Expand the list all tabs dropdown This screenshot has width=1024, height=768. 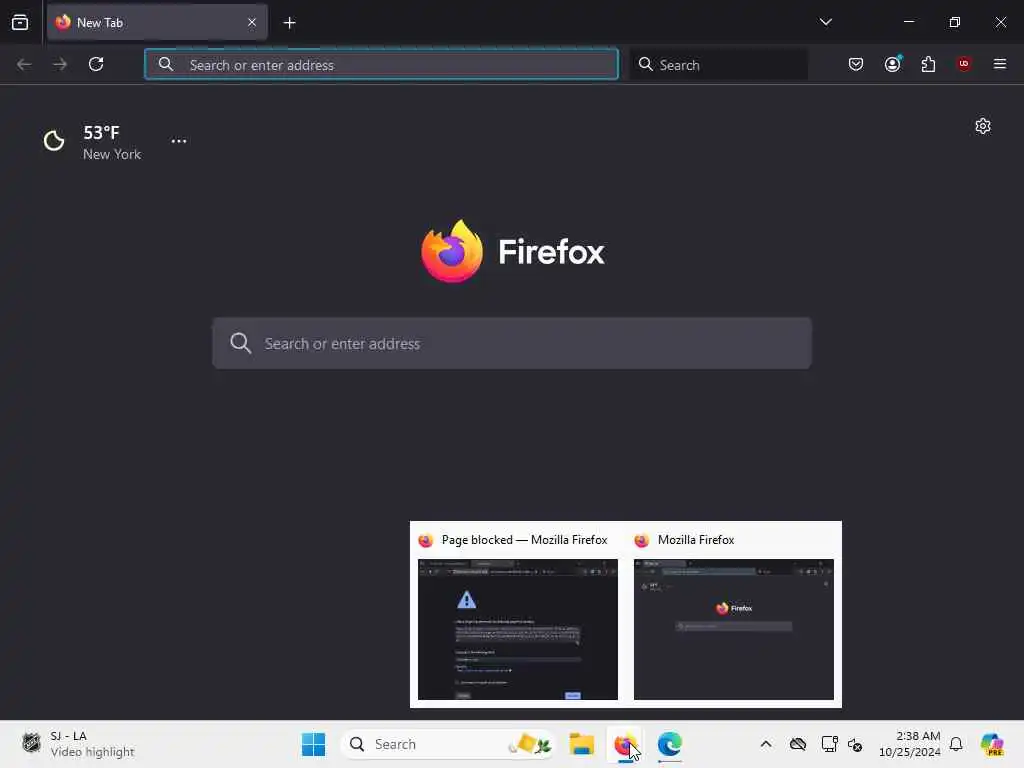pos(825,22)
